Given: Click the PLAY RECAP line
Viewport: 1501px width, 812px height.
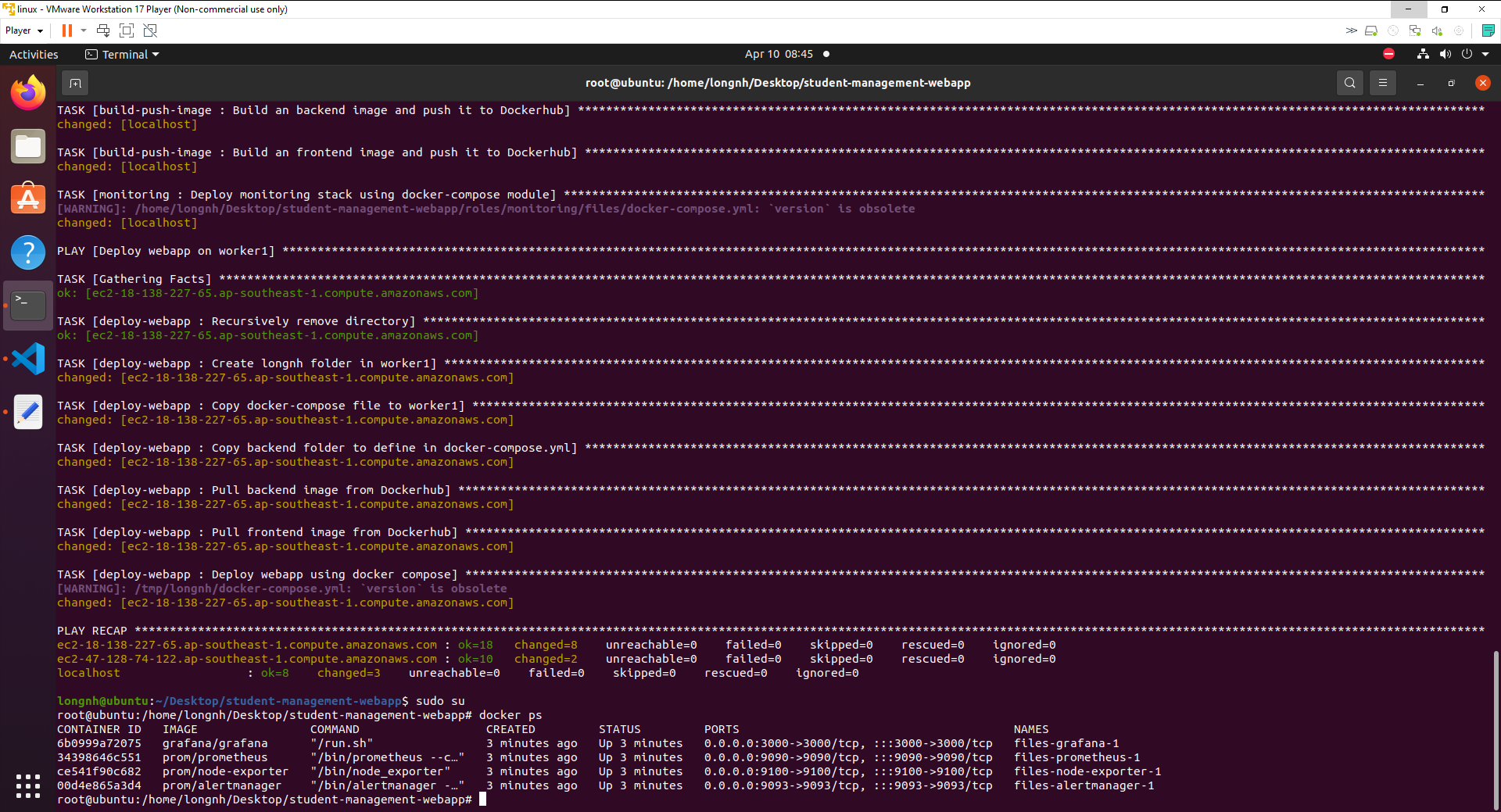Looking at the screenshot, I should [771, 631].
